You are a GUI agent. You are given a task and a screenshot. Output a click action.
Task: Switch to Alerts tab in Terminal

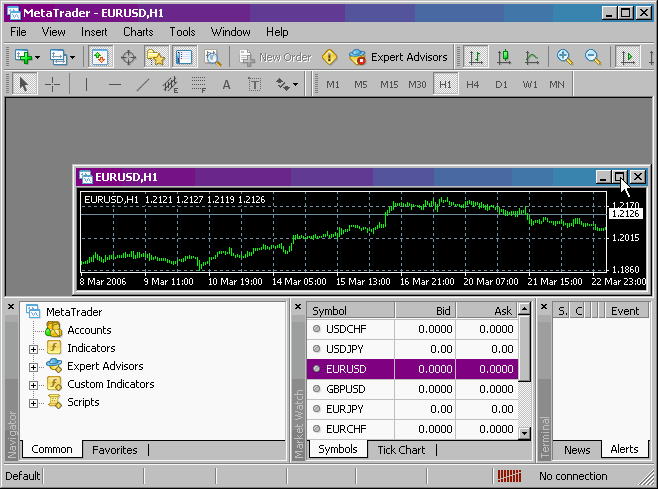[624, 449]
